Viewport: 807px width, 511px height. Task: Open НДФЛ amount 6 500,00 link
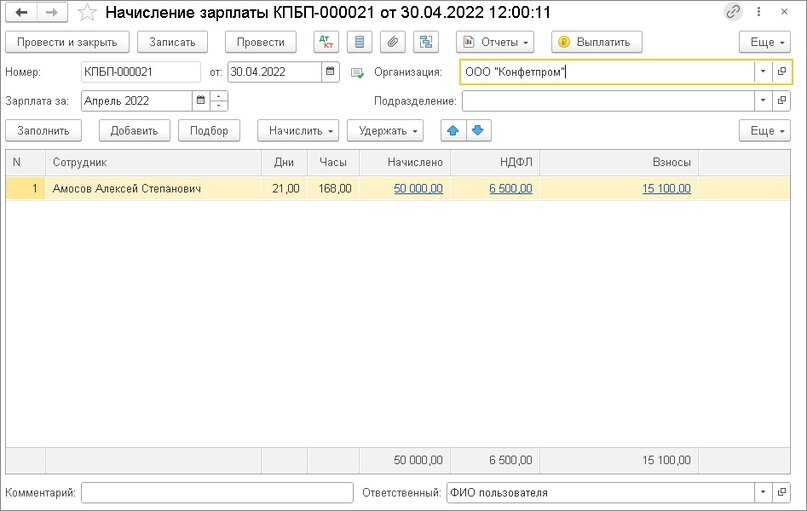pyautogui.click(x=511, y=189)
